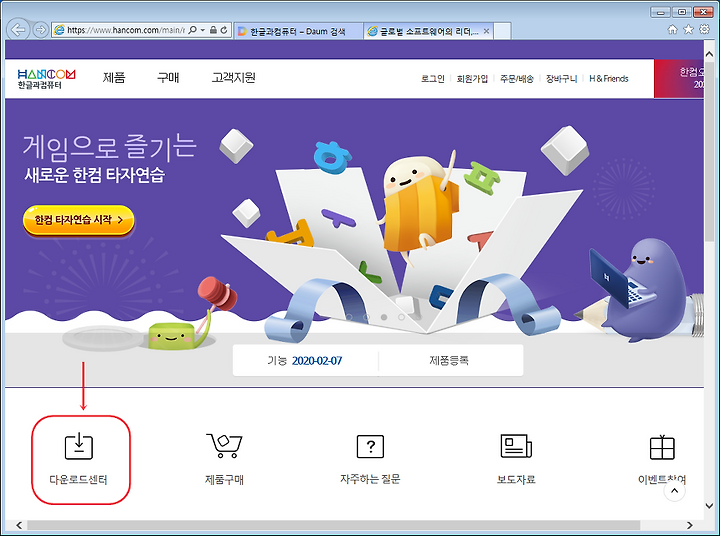Maximize the browser window
The width and height of the screenshot is (720, 536).
coord(682,12)
